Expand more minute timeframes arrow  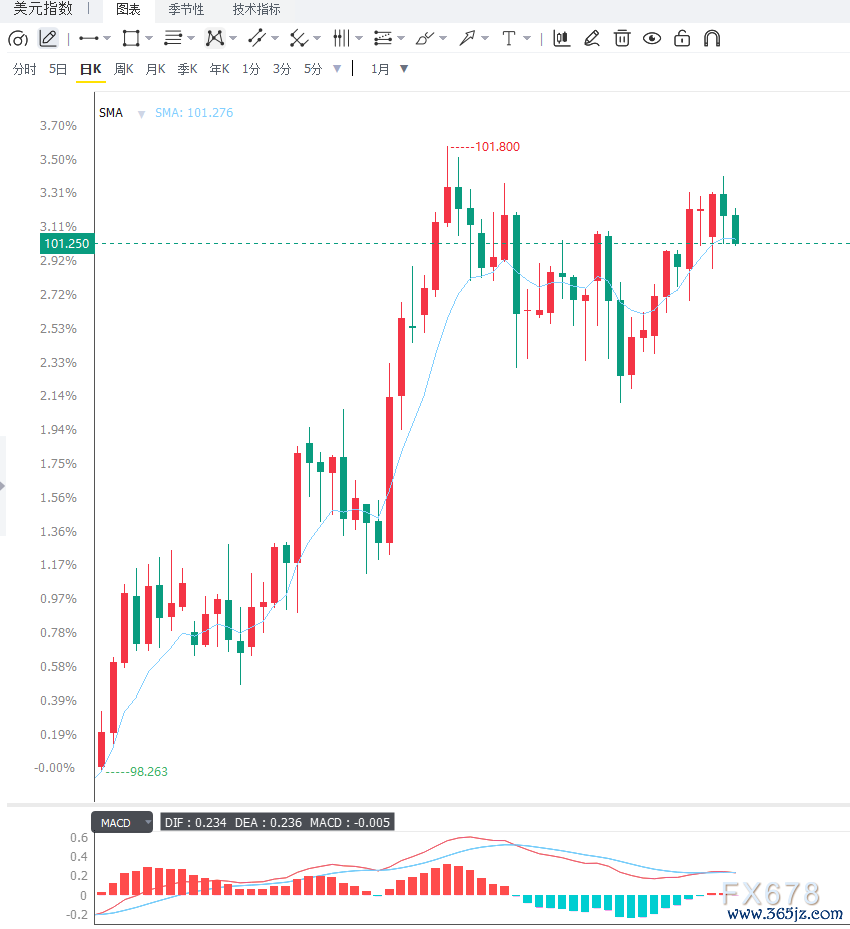pos(337,69)
